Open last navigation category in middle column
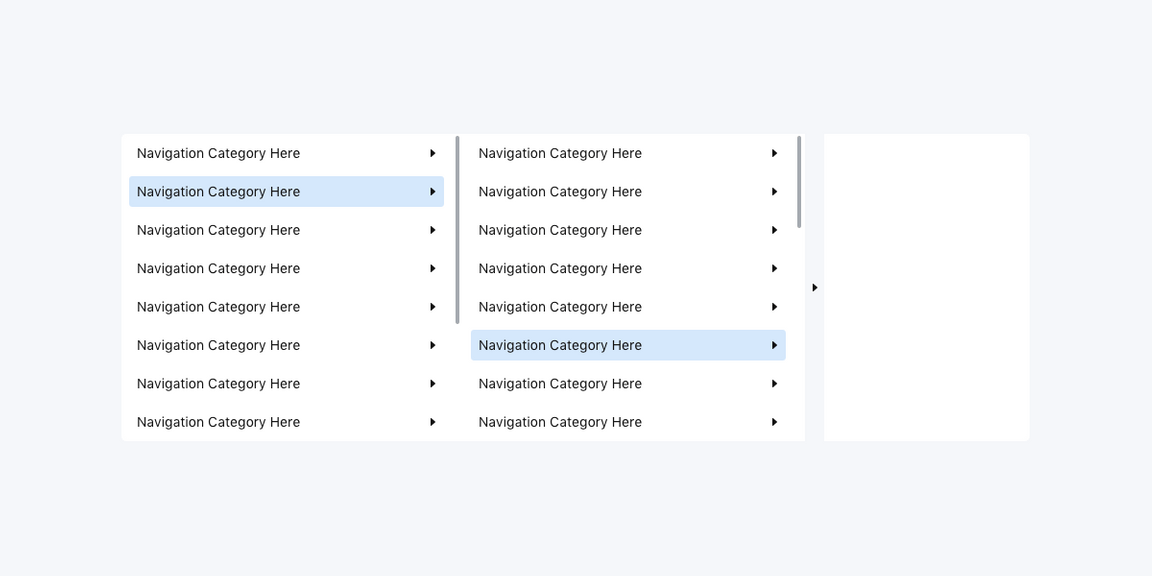Image resolution: width=1152 pixels, height=576 pixels. [560, 422]
